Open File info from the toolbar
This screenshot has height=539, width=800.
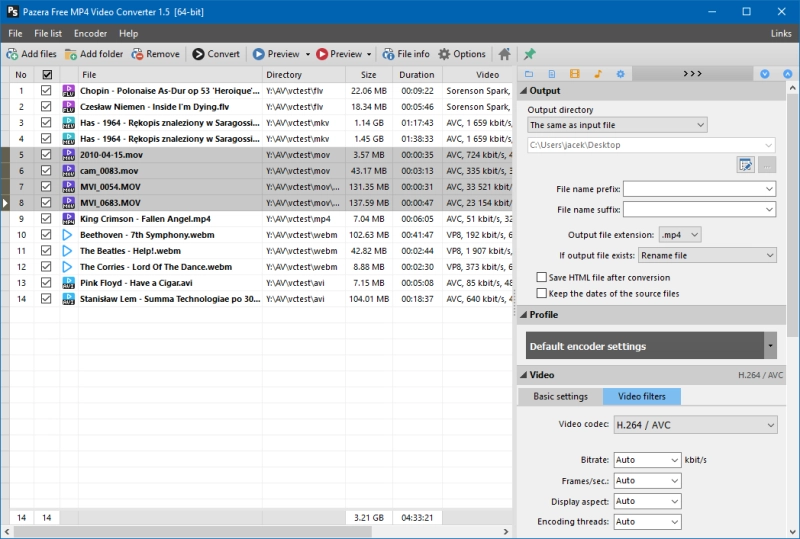406,54
